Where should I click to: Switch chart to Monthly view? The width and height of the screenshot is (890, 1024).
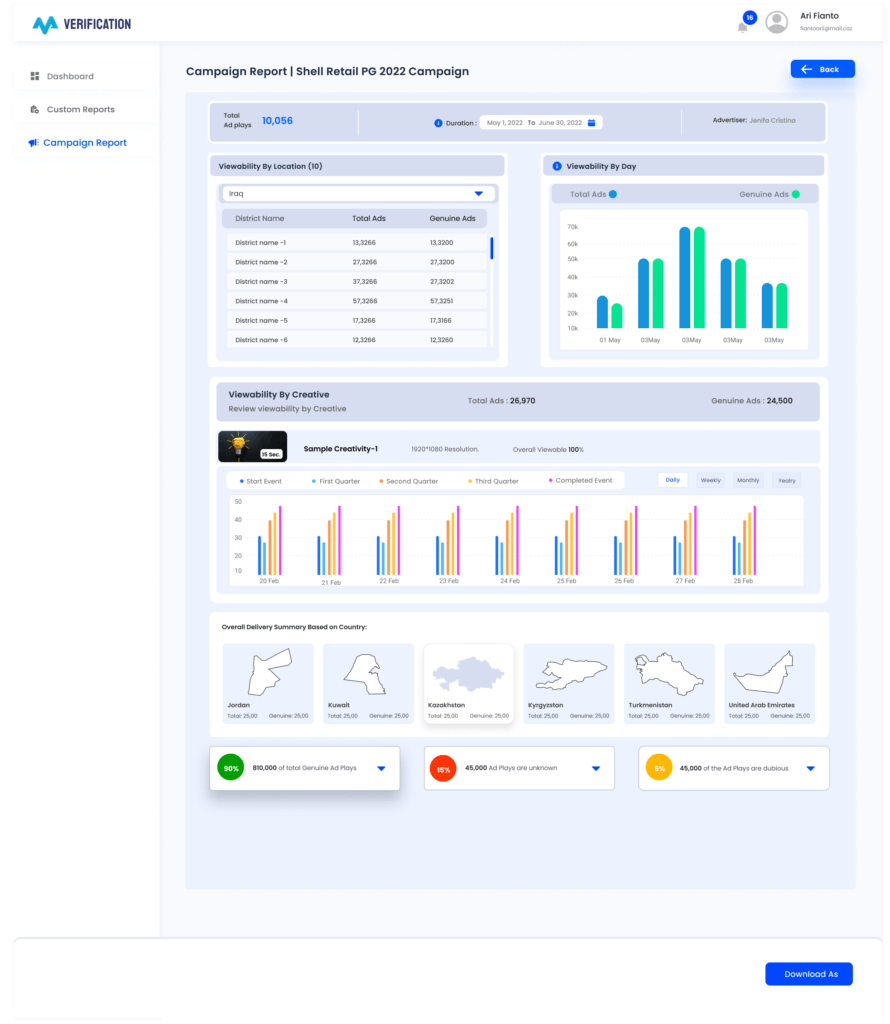748,481
